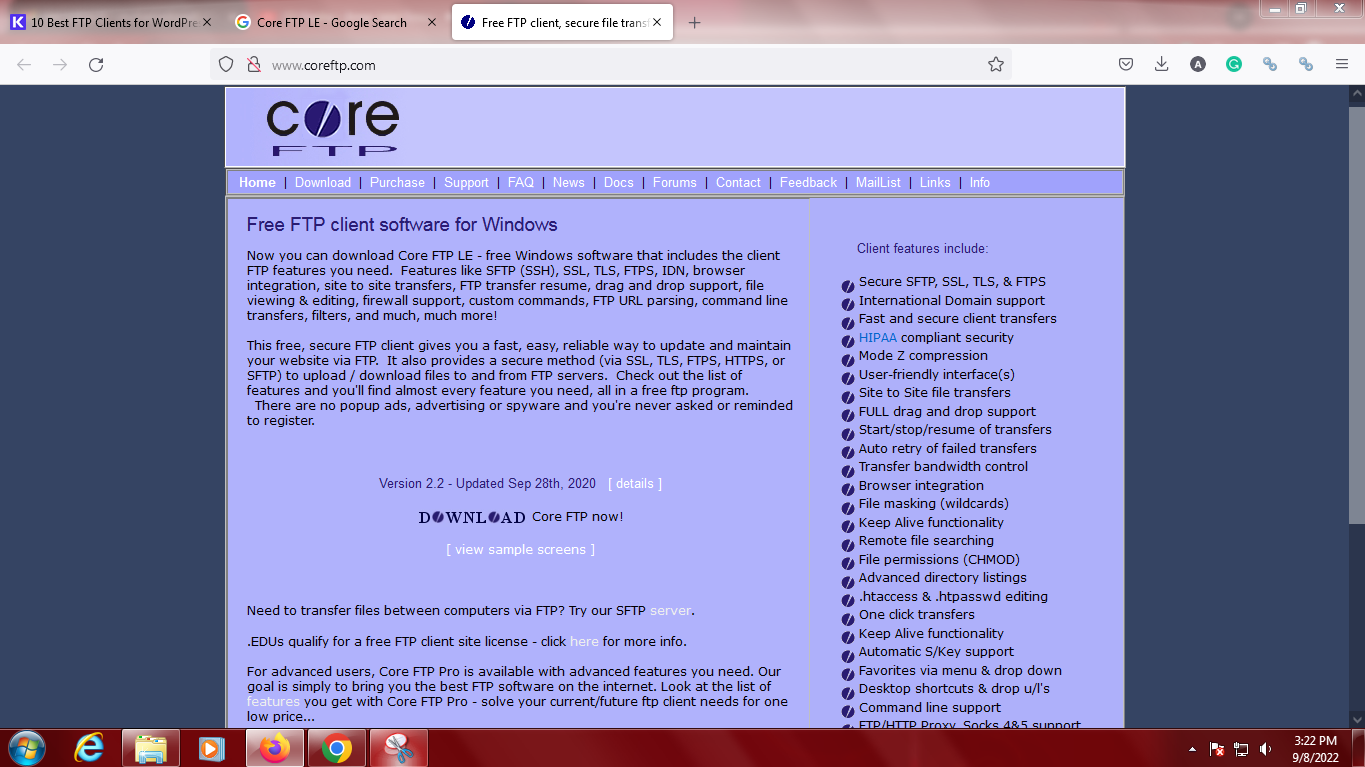Click the volume speaker tray icon
Viewport: 1365px width, 767px height.
(x=1266, y=749)
